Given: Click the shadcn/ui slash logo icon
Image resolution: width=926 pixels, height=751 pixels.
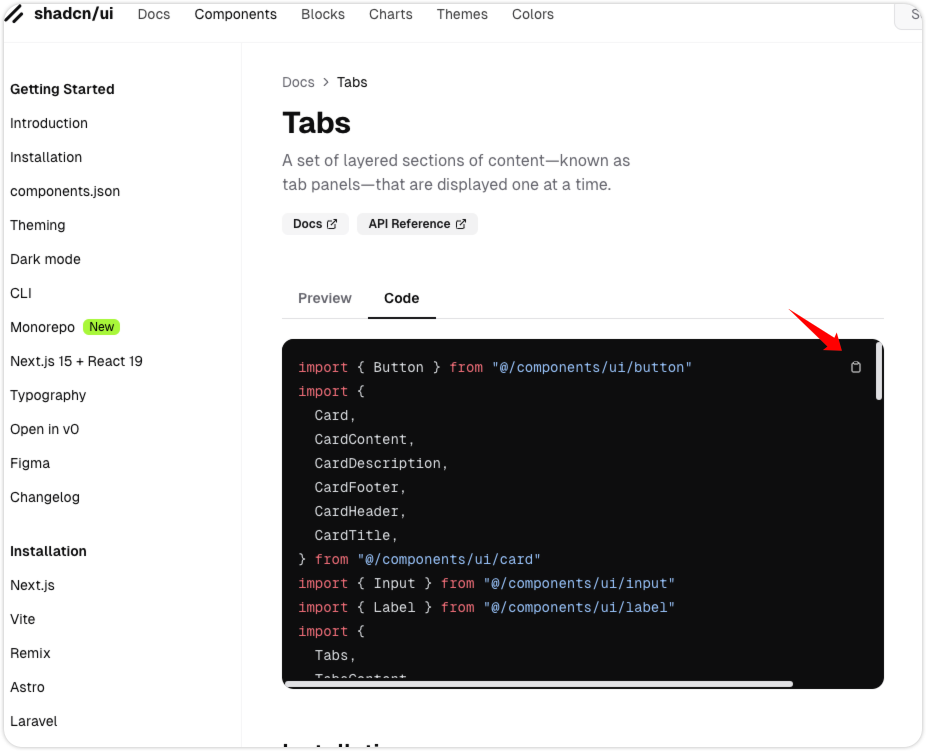Looking at the screenshot, I should click(x=14, y=14).
